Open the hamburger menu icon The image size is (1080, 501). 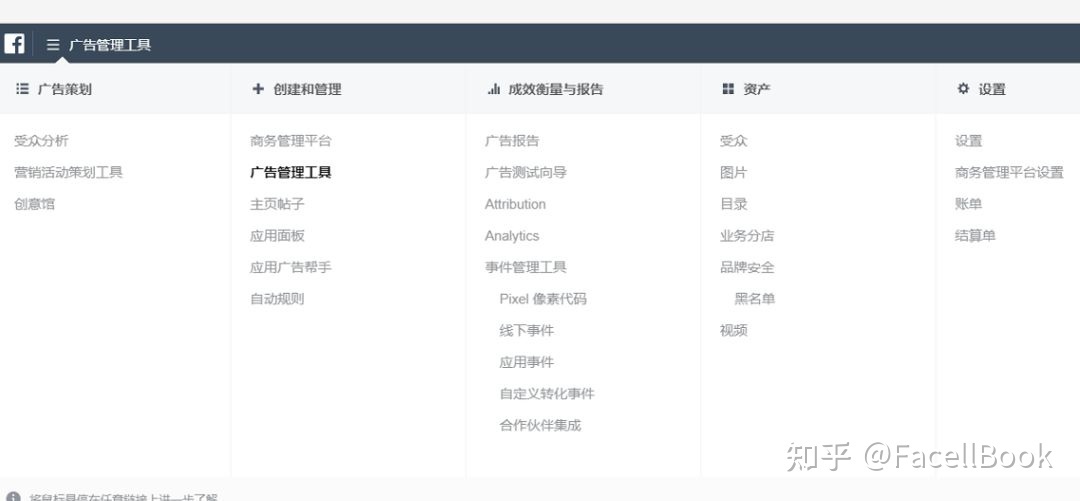[x=53, y=45]
